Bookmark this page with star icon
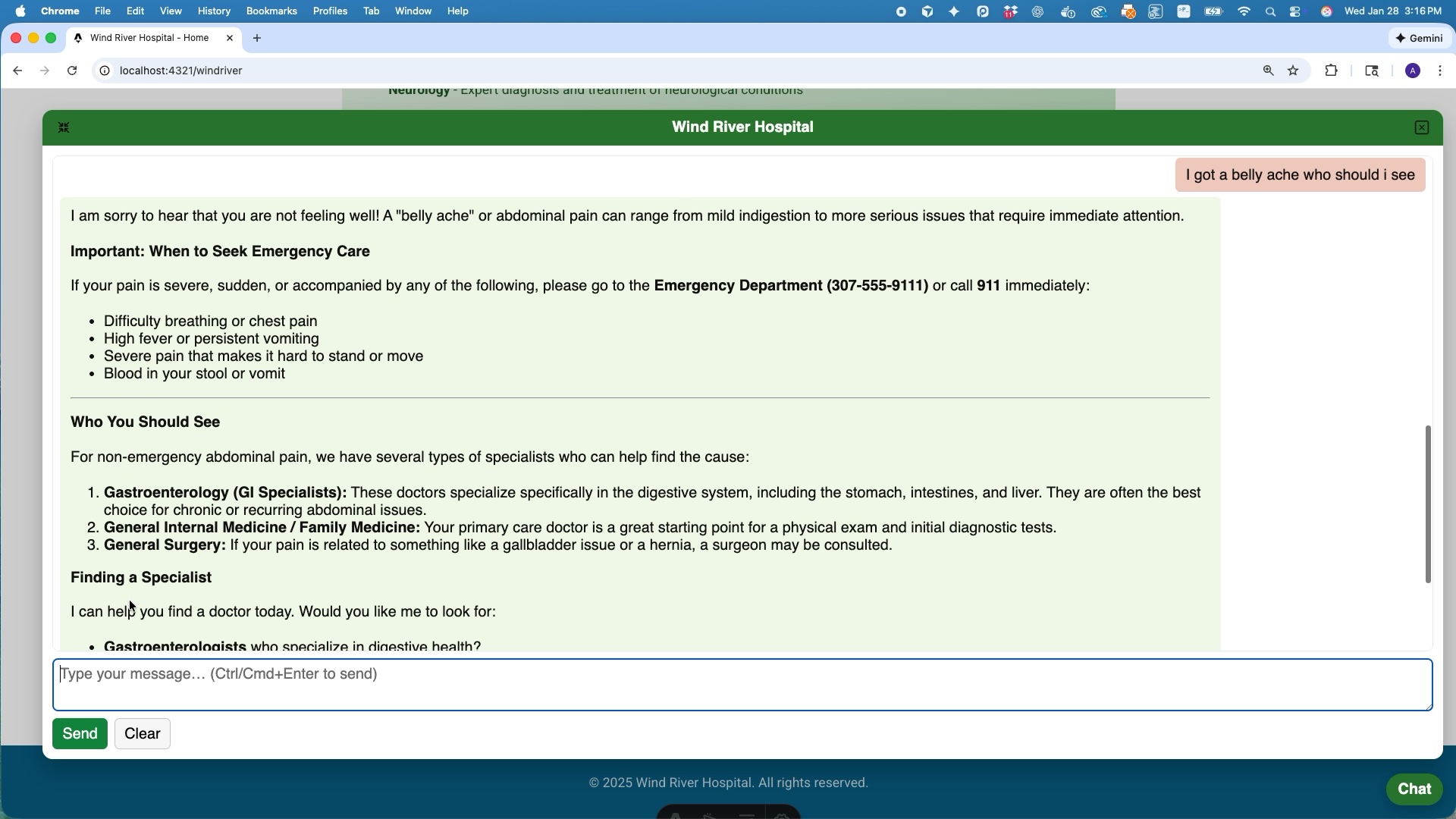Screen dimensions: 1456x819 point(1294,71)
